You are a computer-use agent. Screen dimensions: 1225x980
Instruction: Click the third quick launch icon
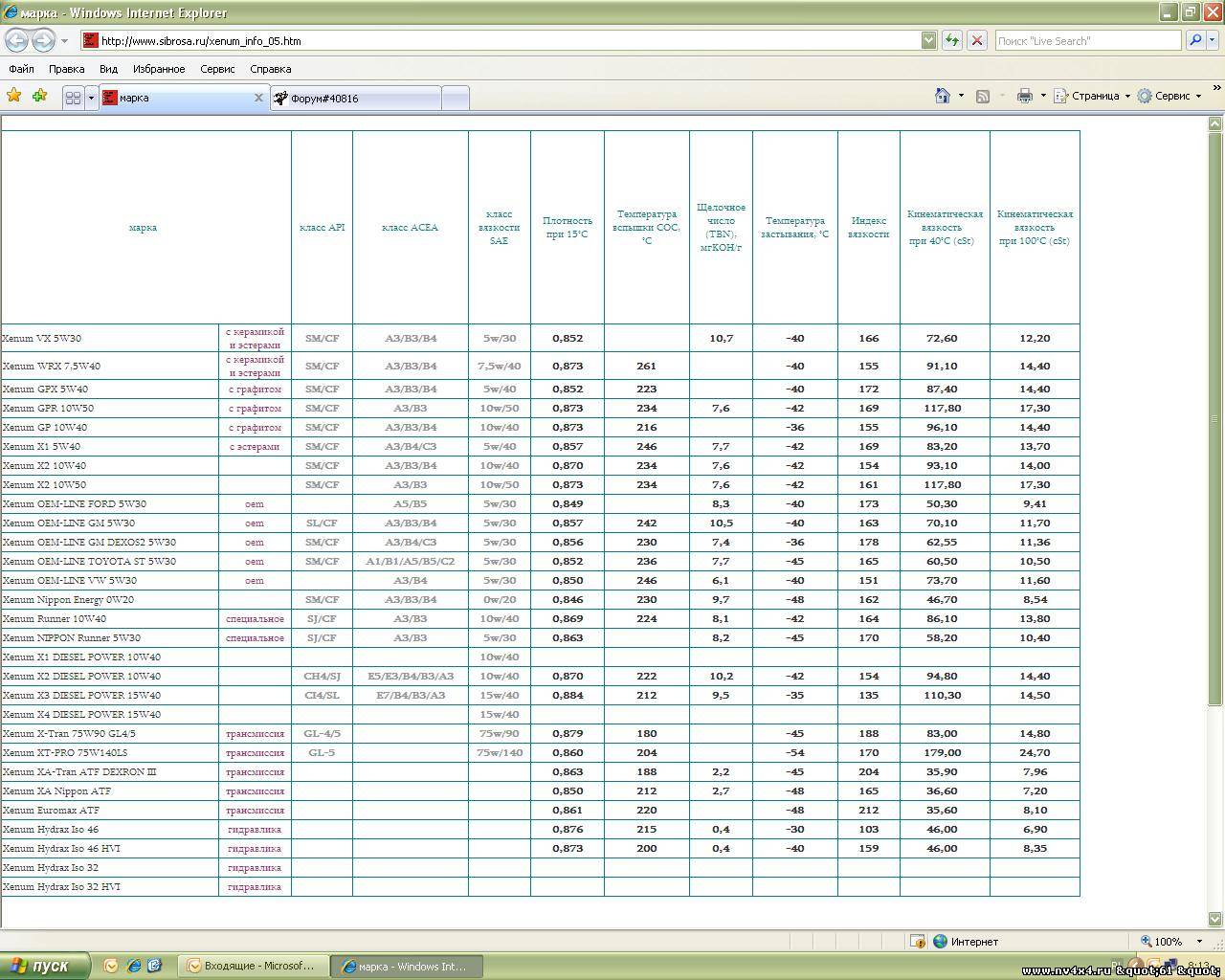point(155,966)
